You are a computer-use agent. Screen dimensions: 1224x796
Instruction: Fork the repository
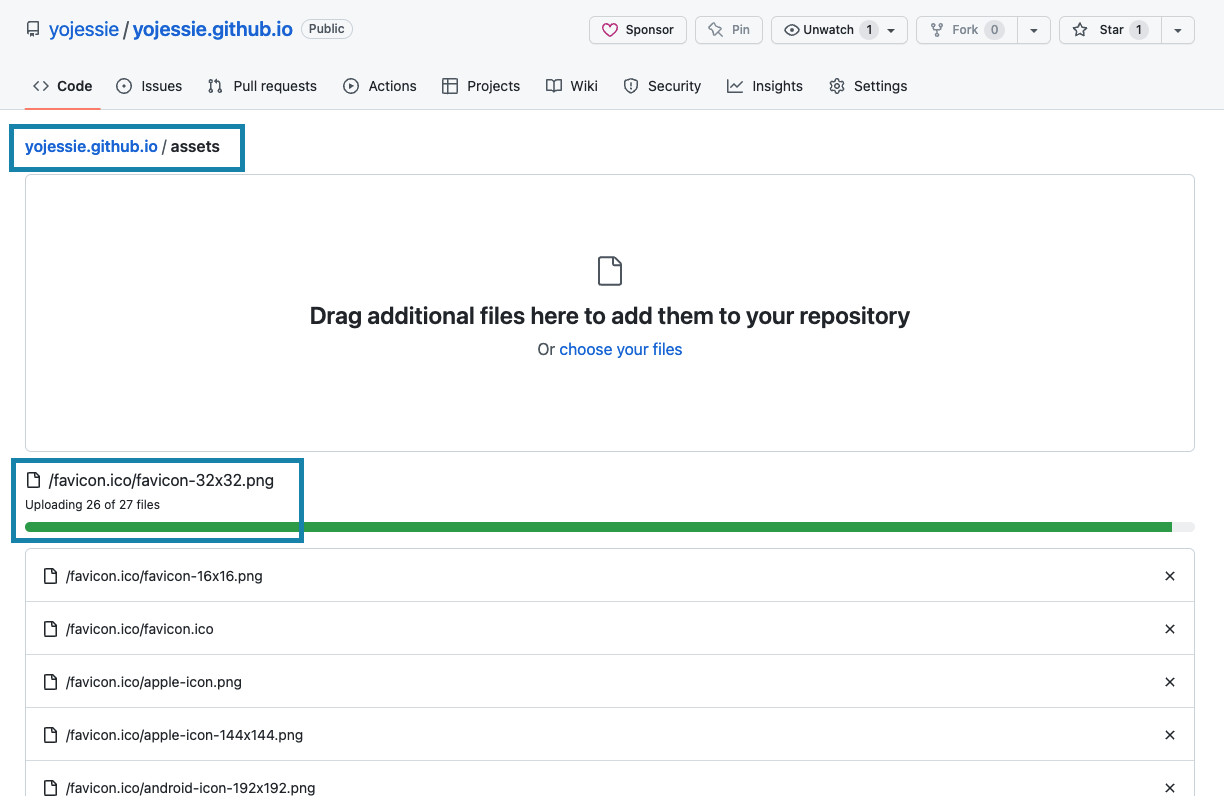pos(966,30)
